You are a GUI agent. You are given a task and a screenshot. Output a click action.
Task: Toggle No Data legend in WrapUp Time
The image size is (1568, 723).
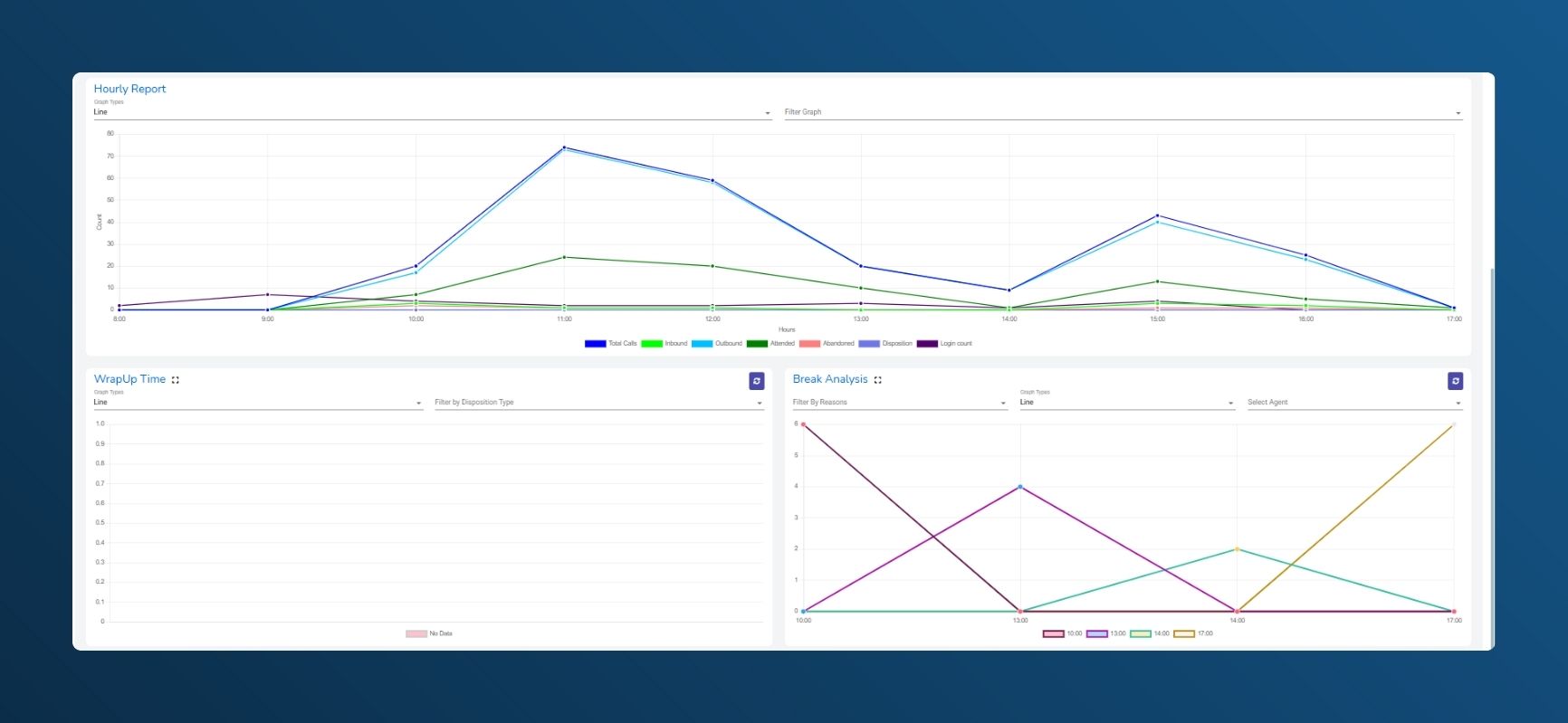(429, 633)
